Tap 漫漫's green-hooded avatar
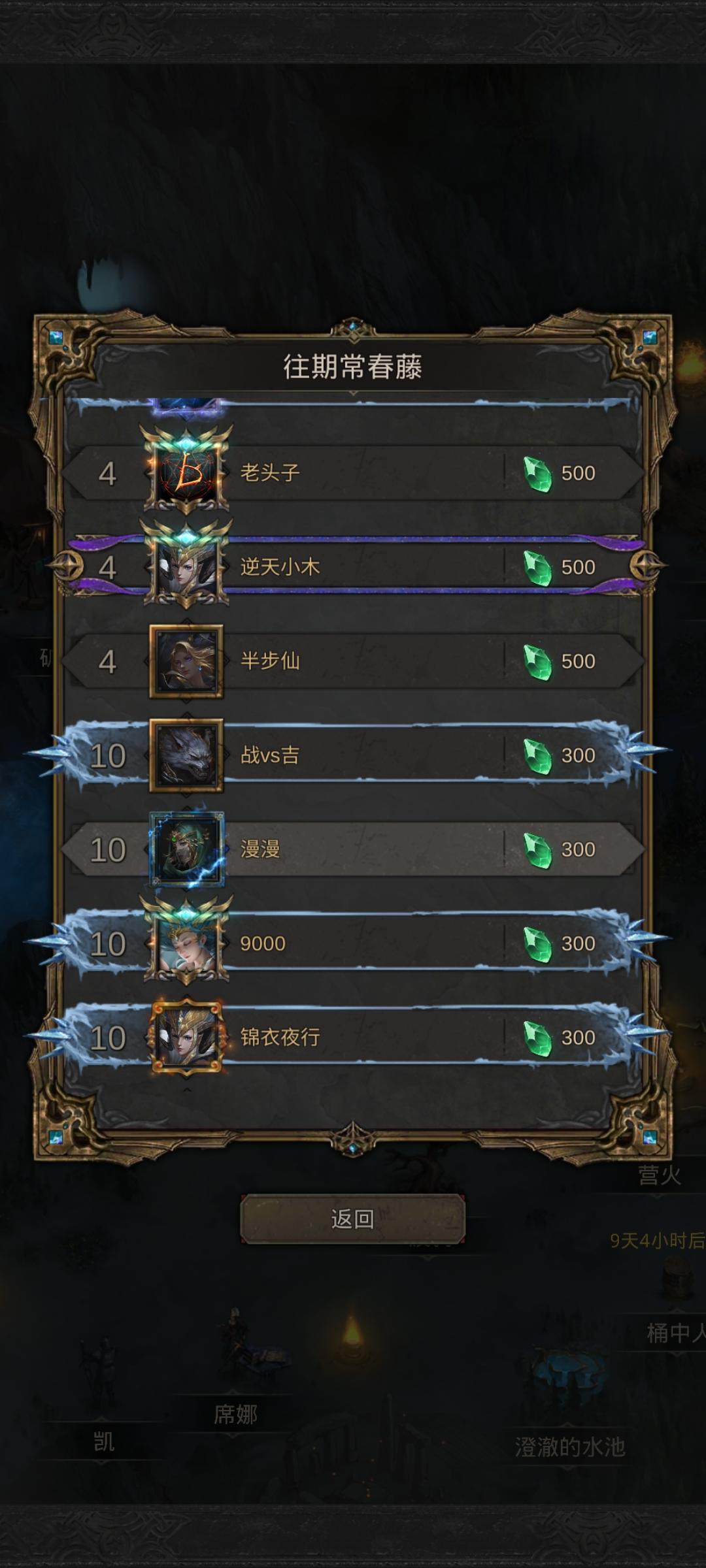Screen dimensions: 706x1568 (186, 849)
